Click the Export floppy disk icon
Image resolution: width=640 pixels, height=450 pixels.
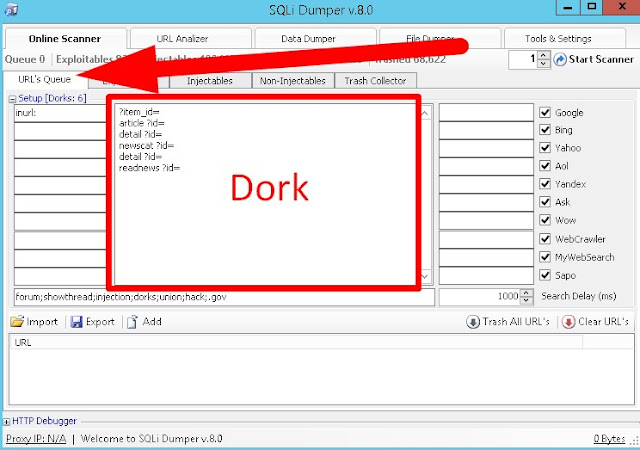(76, 322)
